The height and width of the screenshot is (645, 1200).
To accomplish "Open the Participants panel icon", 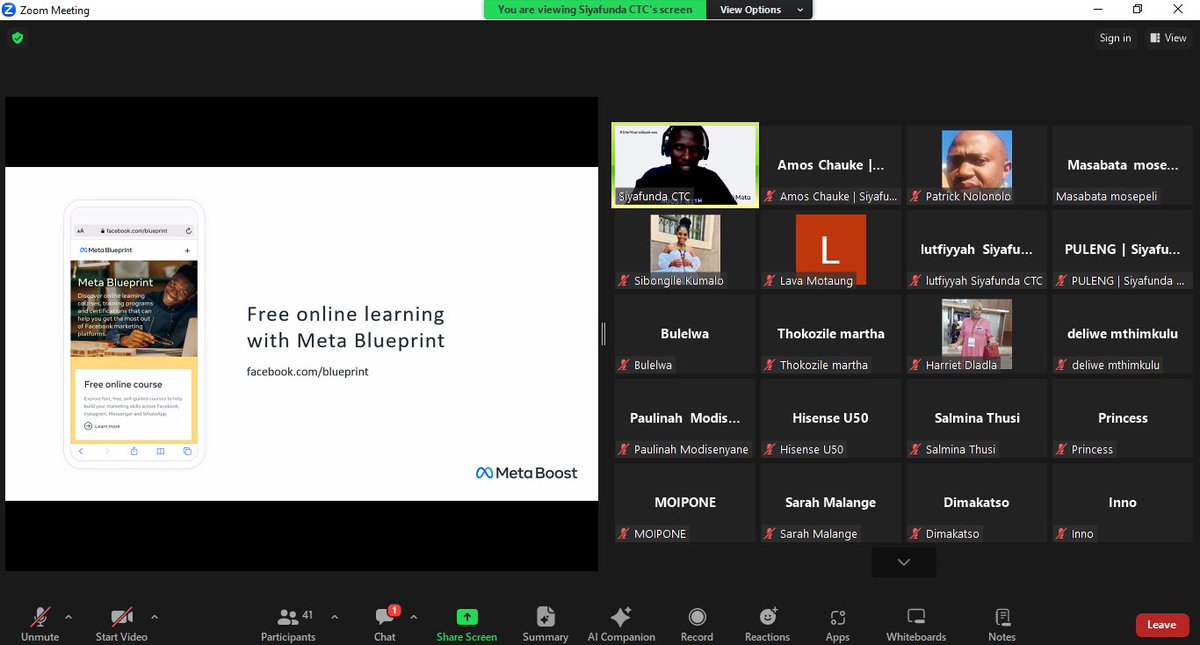I will pos(288,617).
